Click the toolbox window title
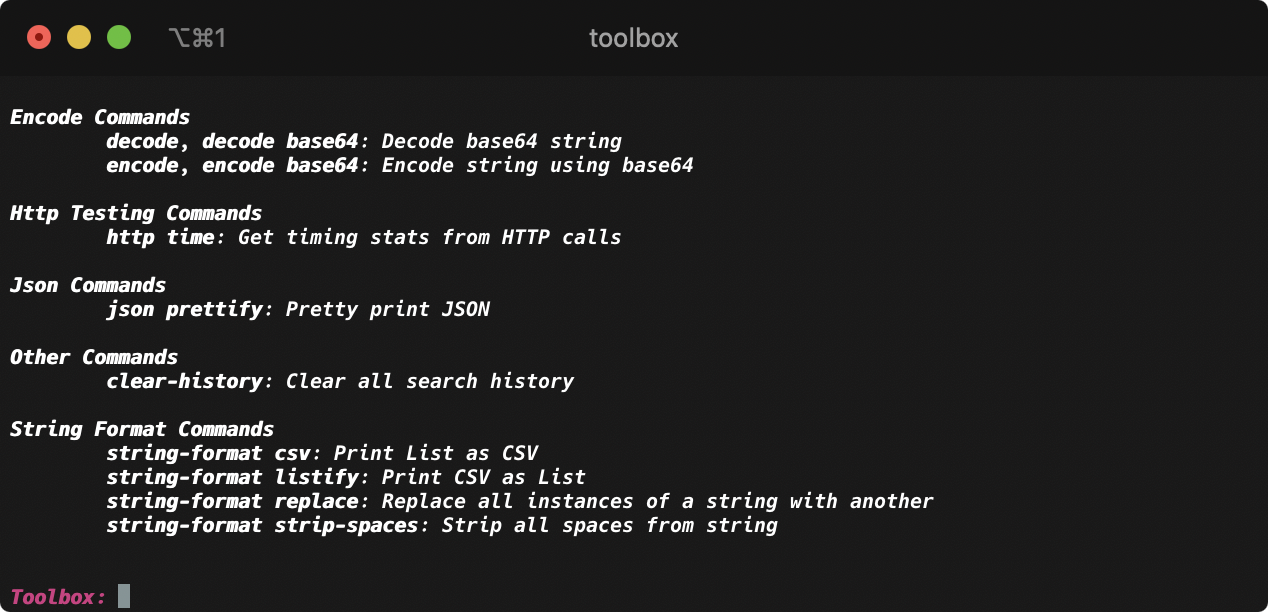 (x=633, y=38)
